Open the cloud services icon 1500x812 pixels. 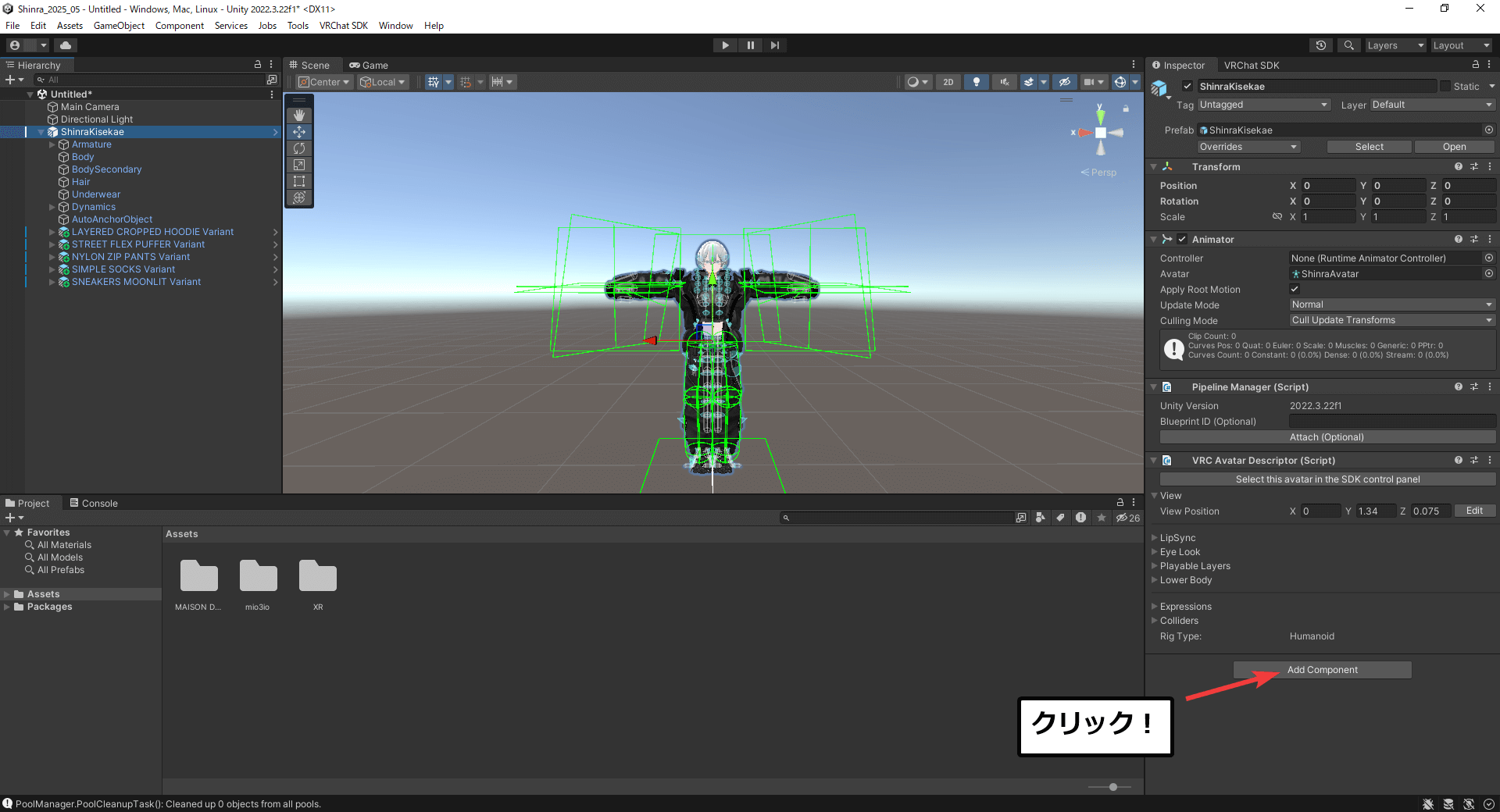[66, 45]
